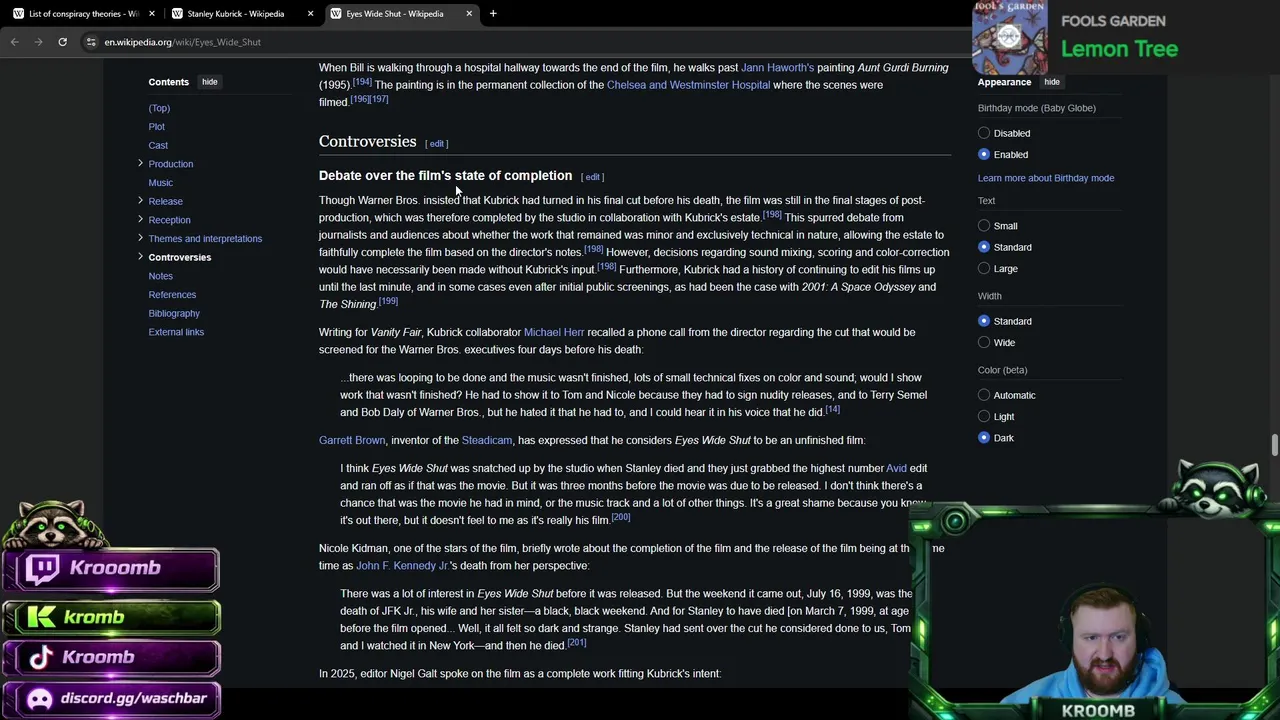This screenshot has width=1280, height=720.
Task: Open citation 199 after The Shining
Action: tap(388, 301)
